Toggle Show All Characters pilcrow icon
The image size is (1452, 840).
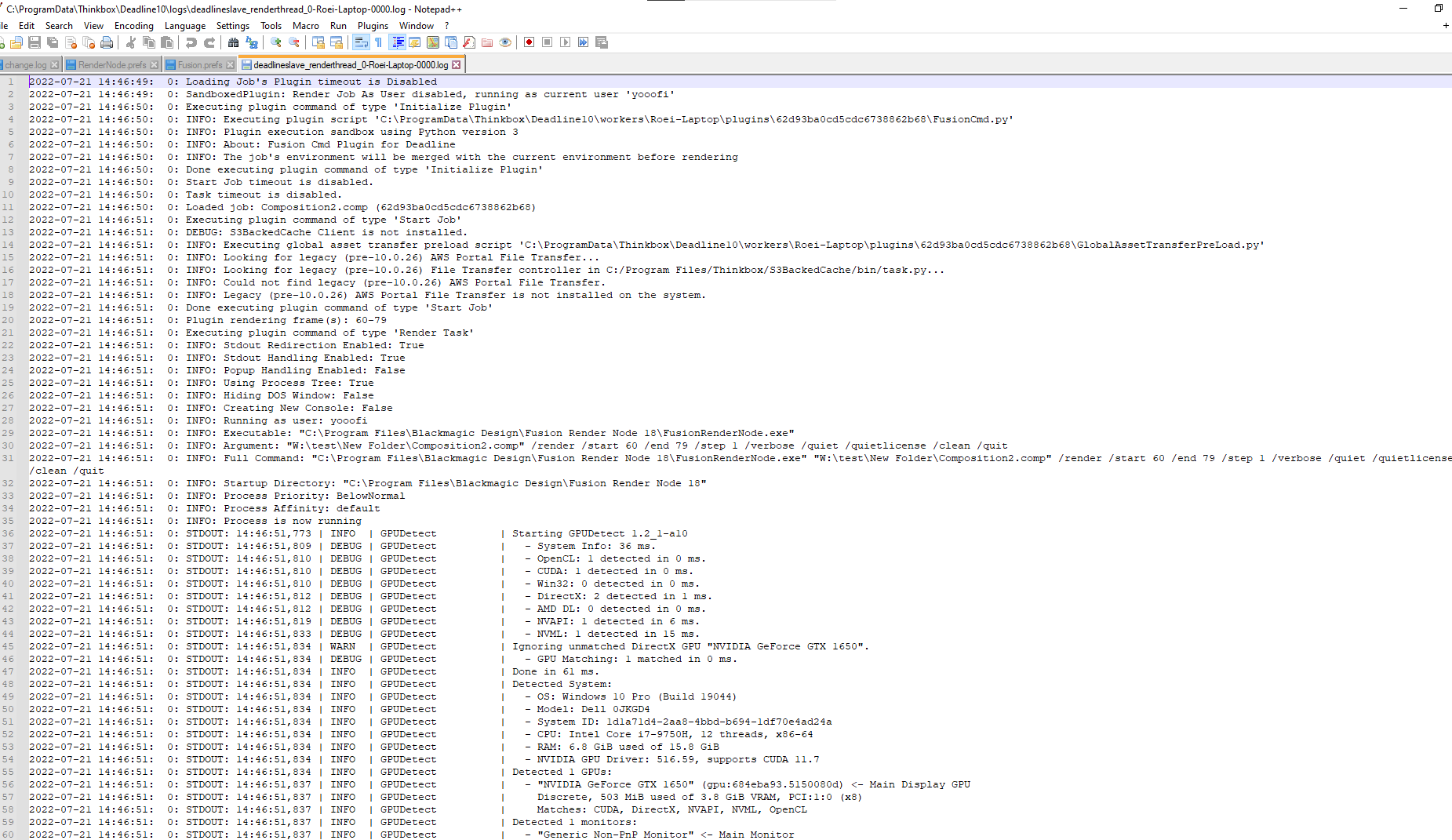[379, 42]
